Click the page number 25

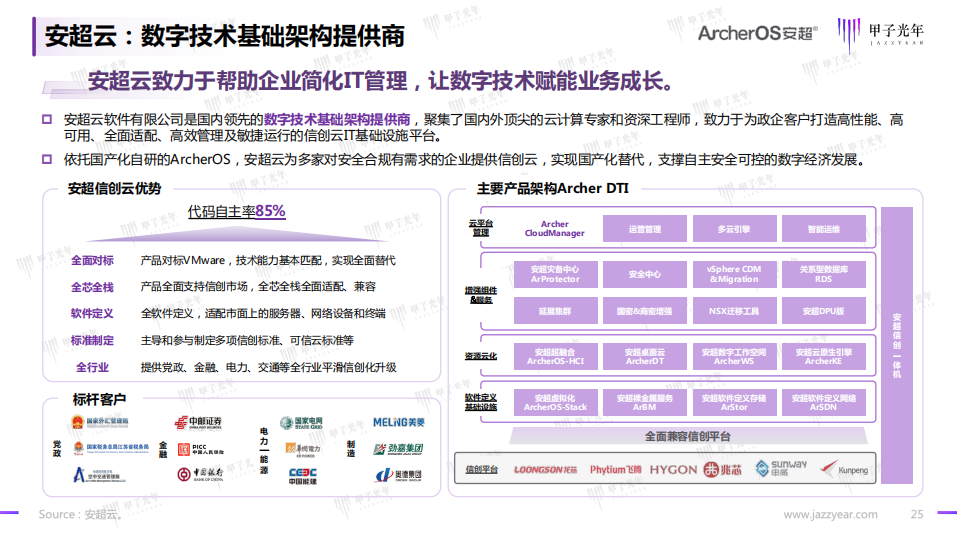pos(917,514)
